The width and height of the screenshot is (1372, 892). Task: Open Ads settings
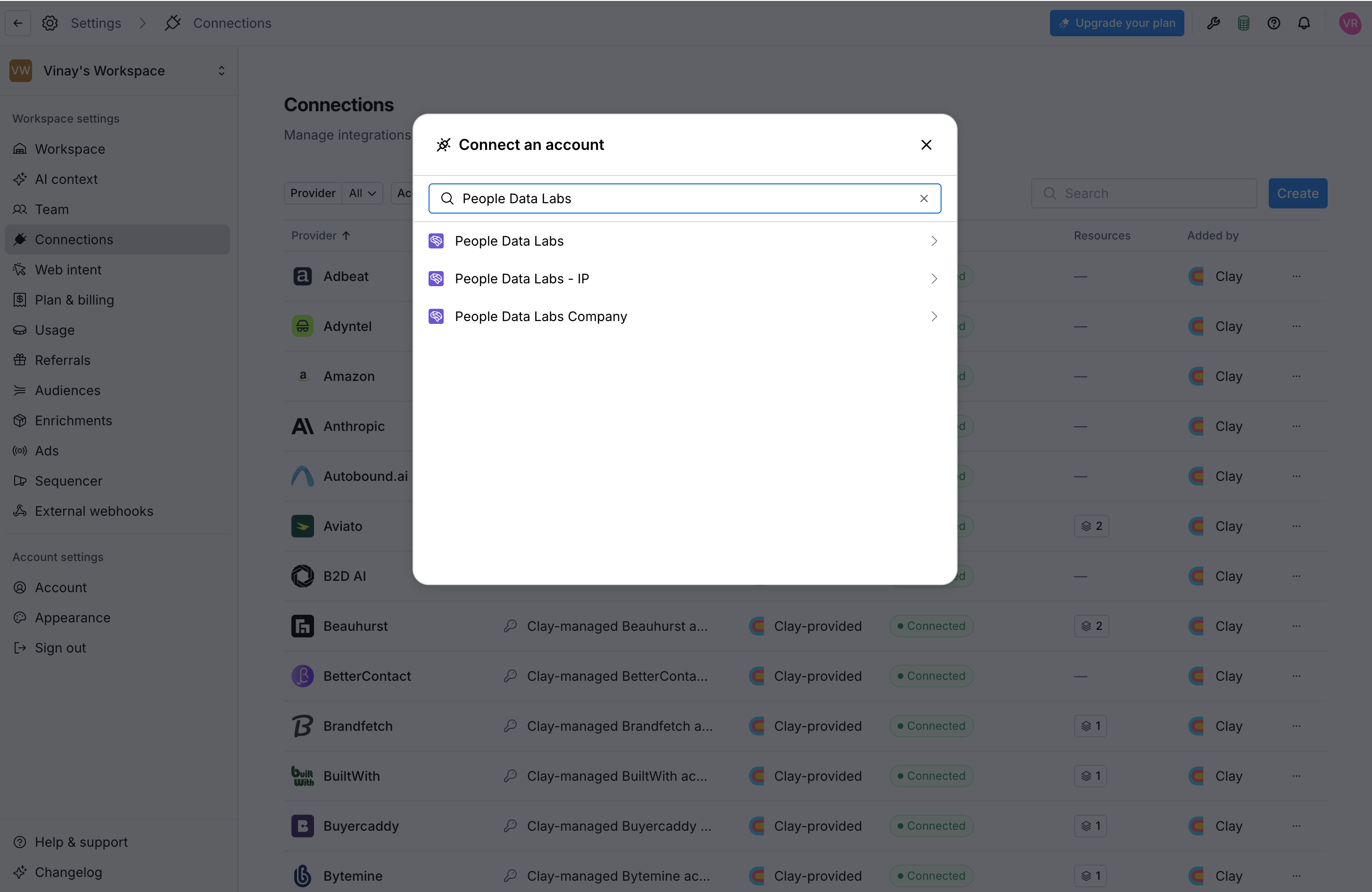(117, 451)
